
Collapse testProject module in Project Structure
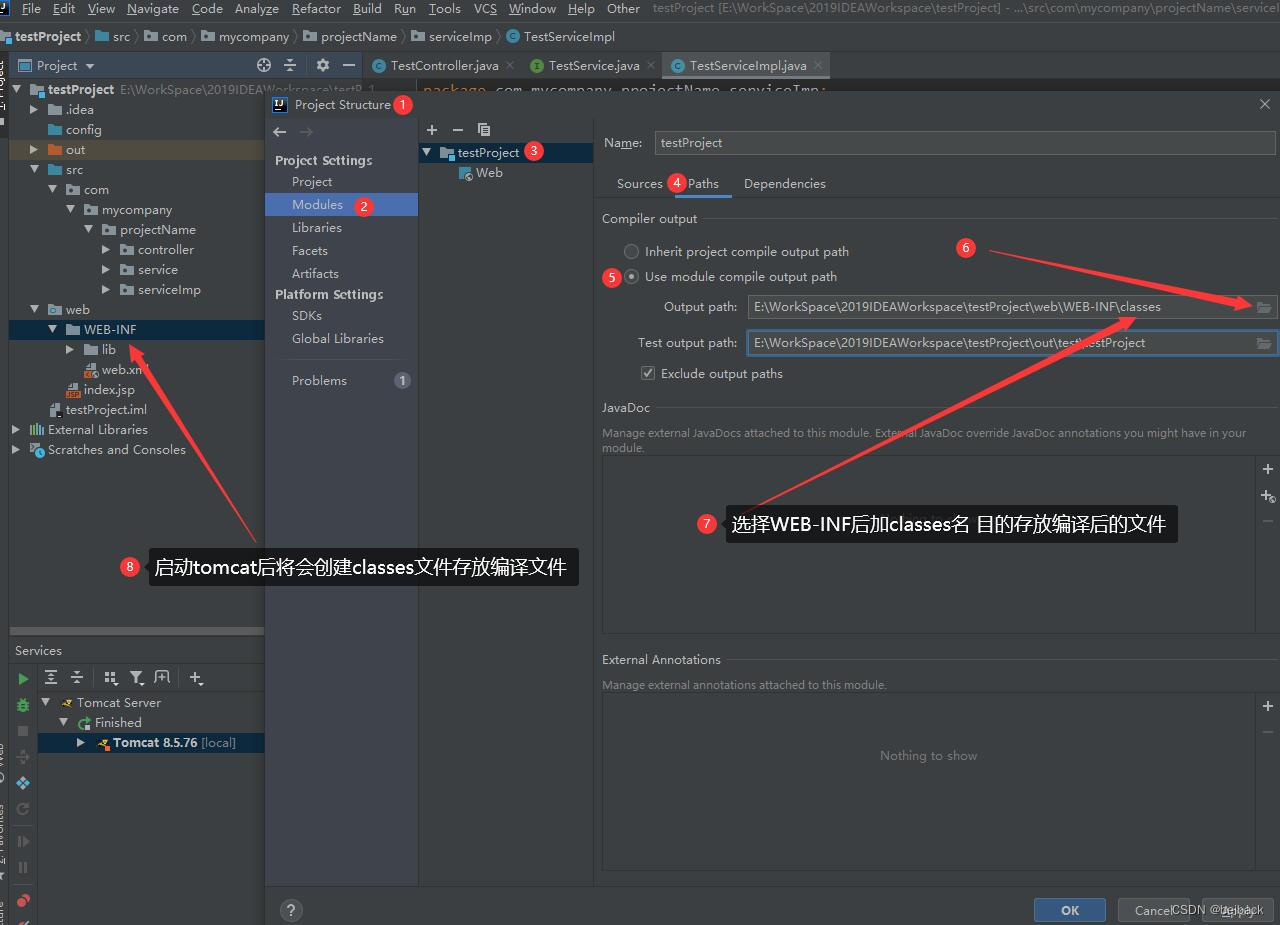[x=427, y=153]
